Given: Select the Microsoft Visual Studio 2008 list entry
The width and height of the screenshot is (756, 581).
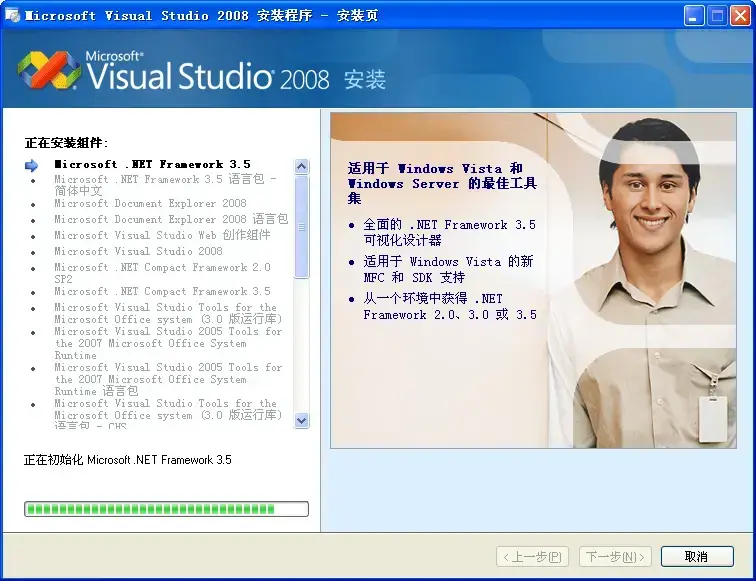Looking at the screenshot, I should [138, 251].
